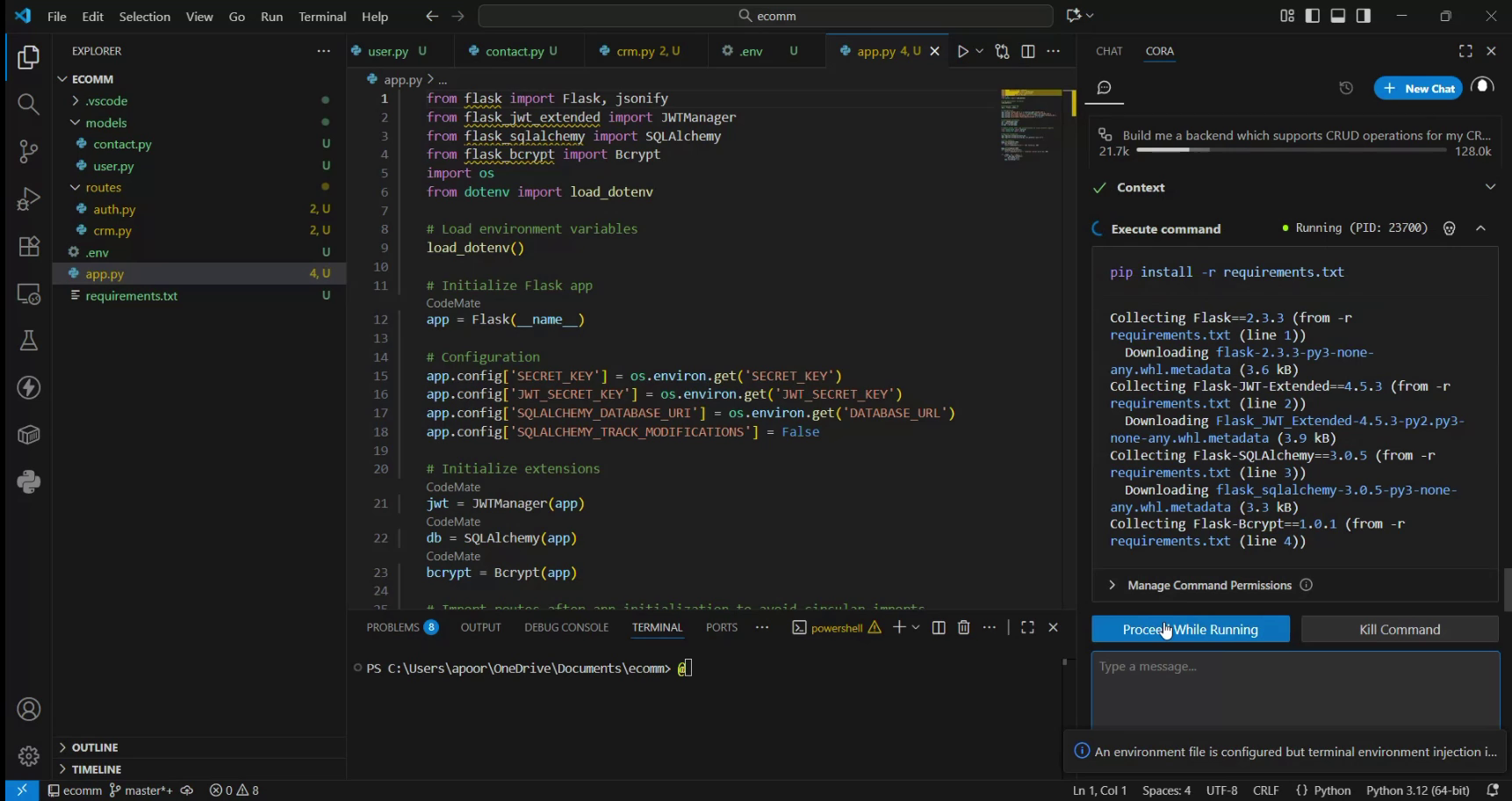Click the accounts icon at bottom left
This screenshot has height=801, width=1512.
pyautogui.click(x=28, y=709)
